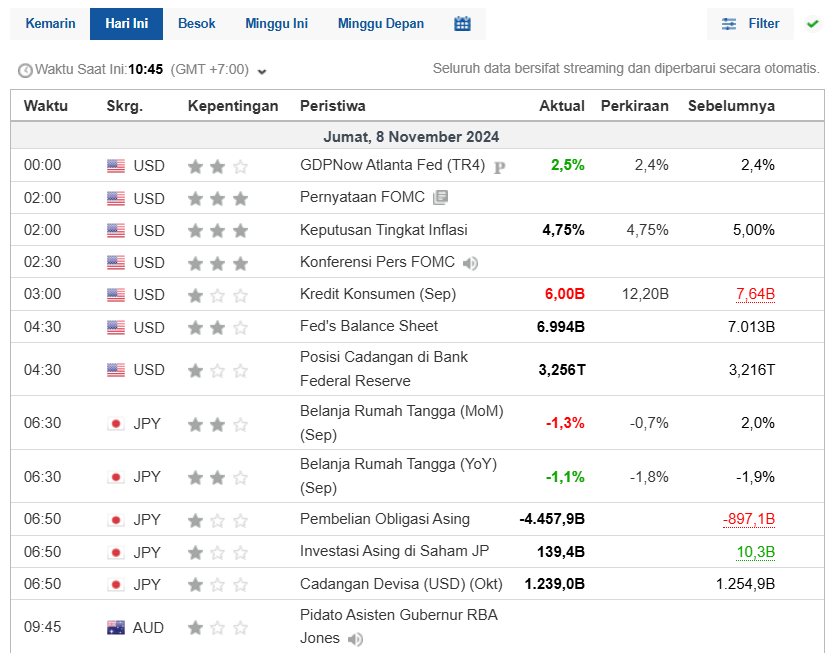Click the preliminary P icon next to GDPNow
The image size is (826, 653).
coord(498,166)
